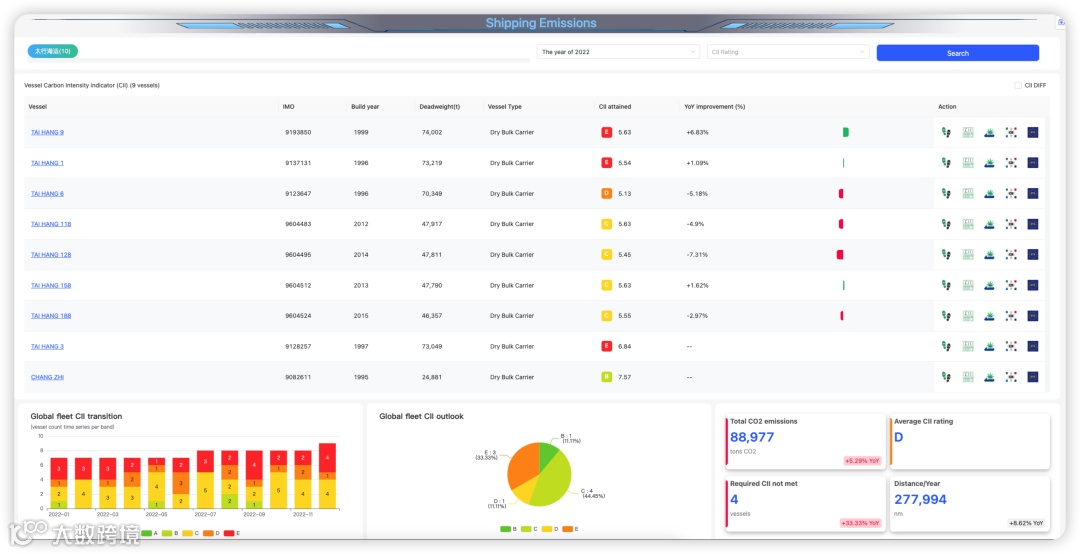This screenshot has width=1080, height=554.
Task: Open CII table icon for CHANG ZHI
Action: (968, 377)
